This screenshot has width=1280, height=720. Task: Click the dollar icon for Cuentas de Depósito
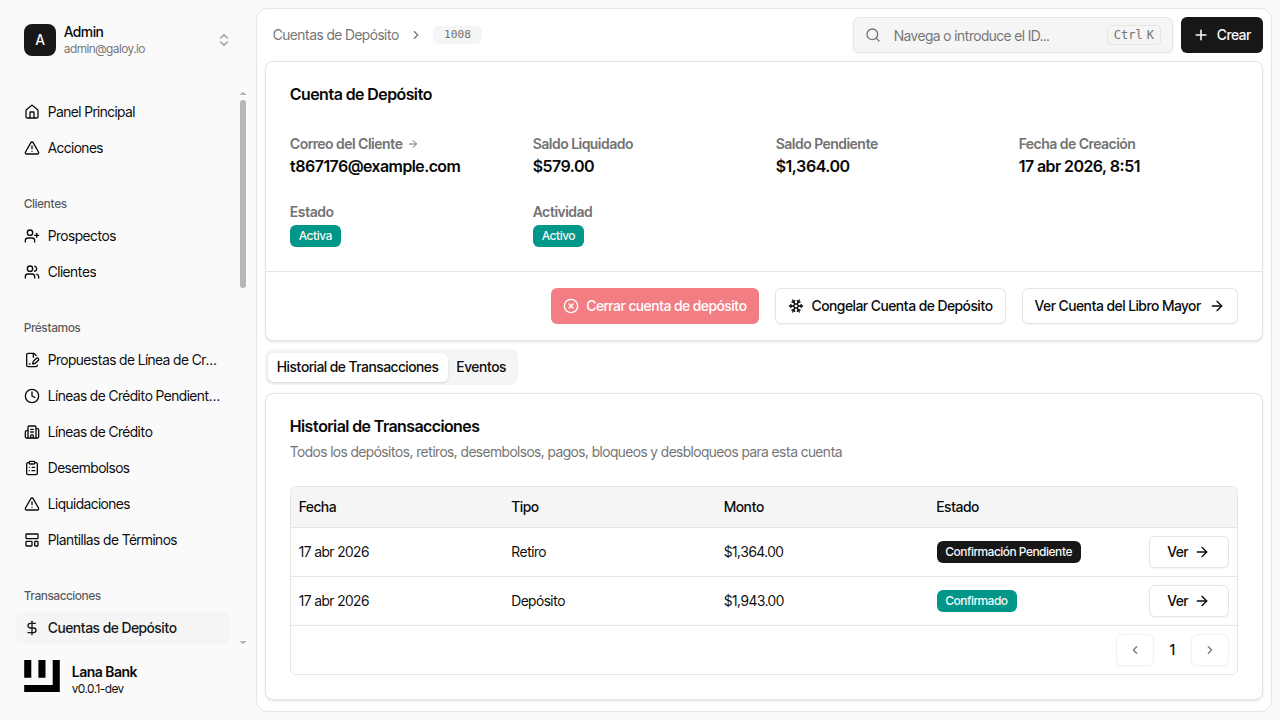[32, 628]
